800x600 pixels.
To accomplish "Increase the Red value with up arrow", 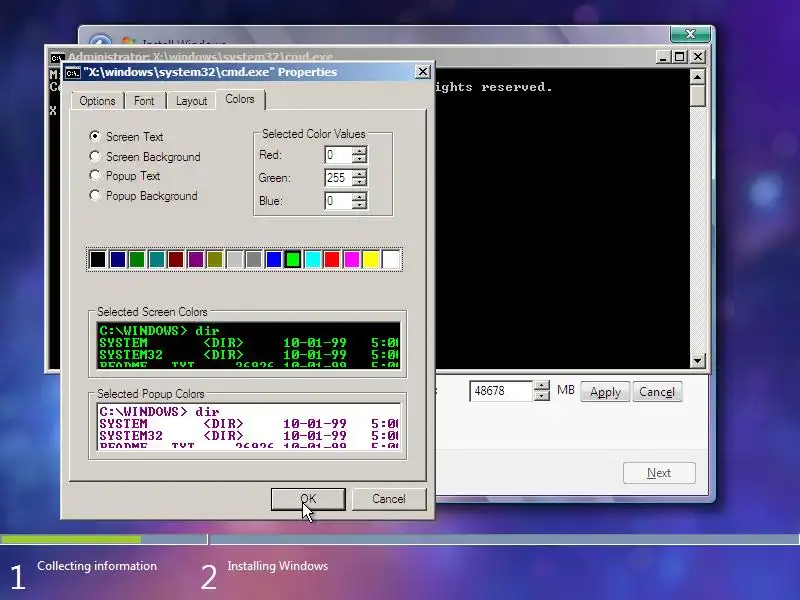I will 359,151.
